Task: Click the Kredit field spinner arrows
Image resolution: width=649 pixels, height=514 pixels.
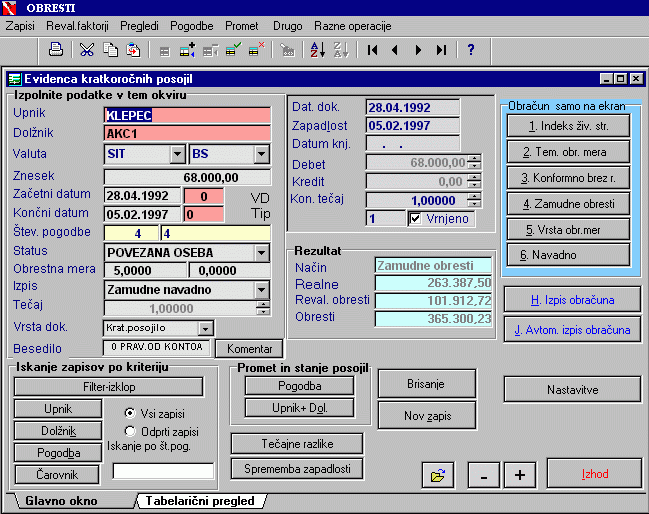Action: (x=474, y=181)
